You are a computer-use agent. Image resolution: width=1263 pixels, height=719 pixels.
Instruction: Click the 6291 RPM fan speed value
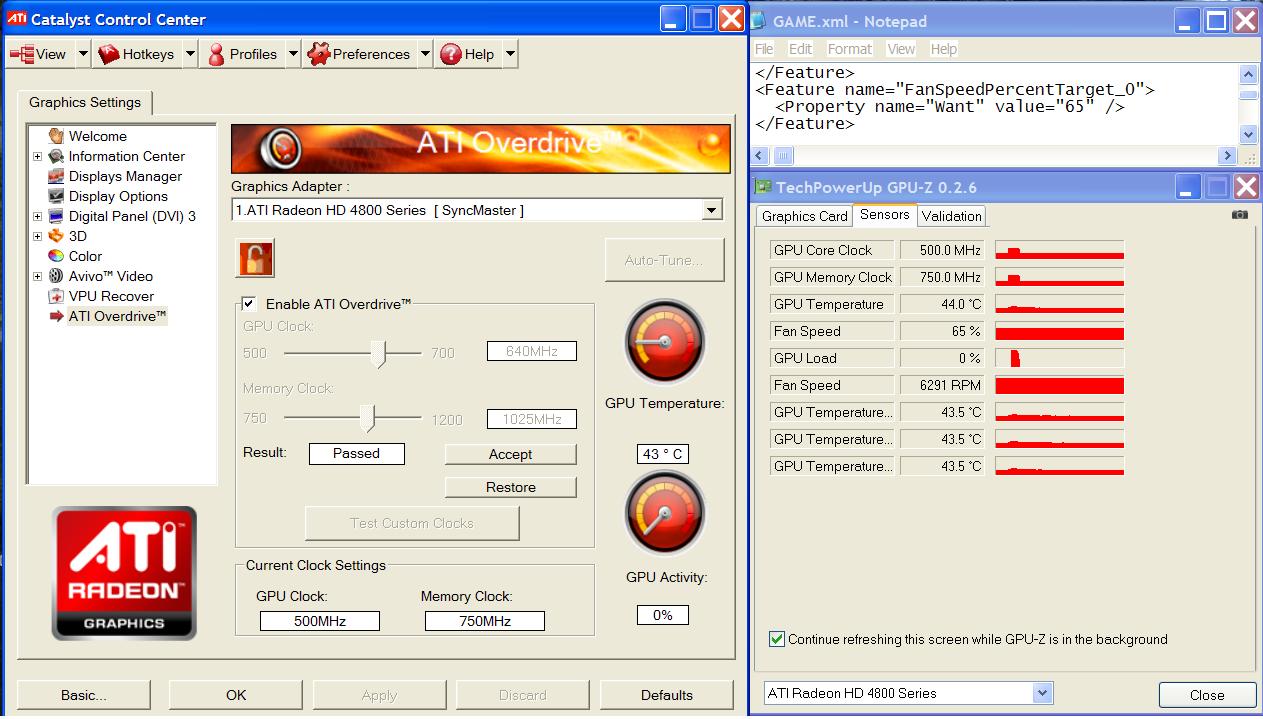point(942,385)
